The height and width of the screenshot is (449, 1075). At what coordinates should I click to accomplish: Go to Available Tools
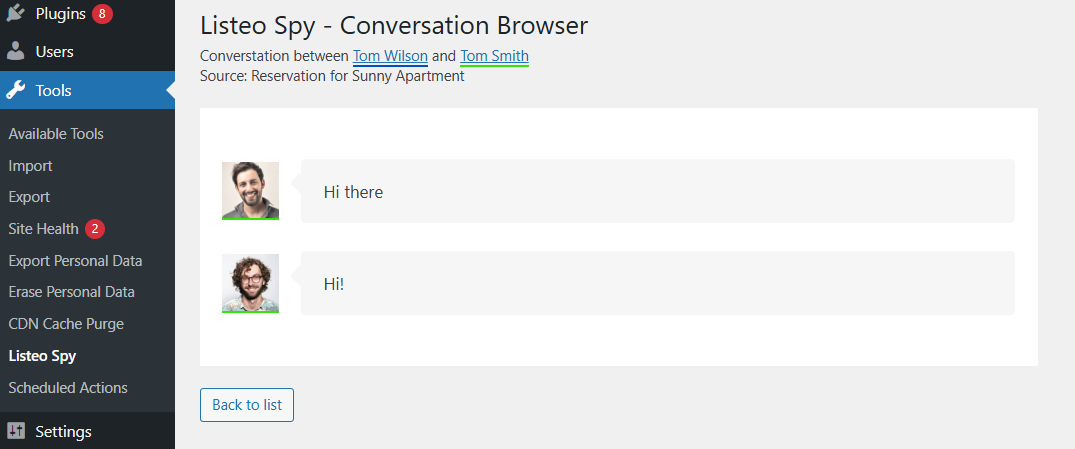tap(56, 134)
